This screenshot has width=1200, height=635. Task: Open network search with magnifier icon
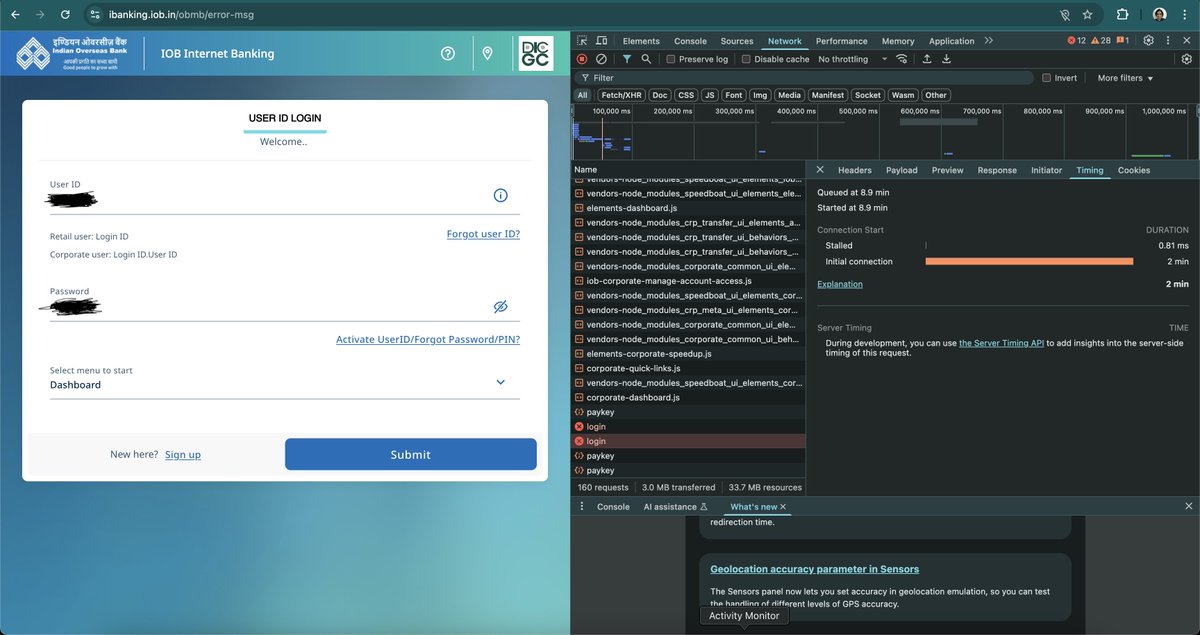tap(646, 59)
